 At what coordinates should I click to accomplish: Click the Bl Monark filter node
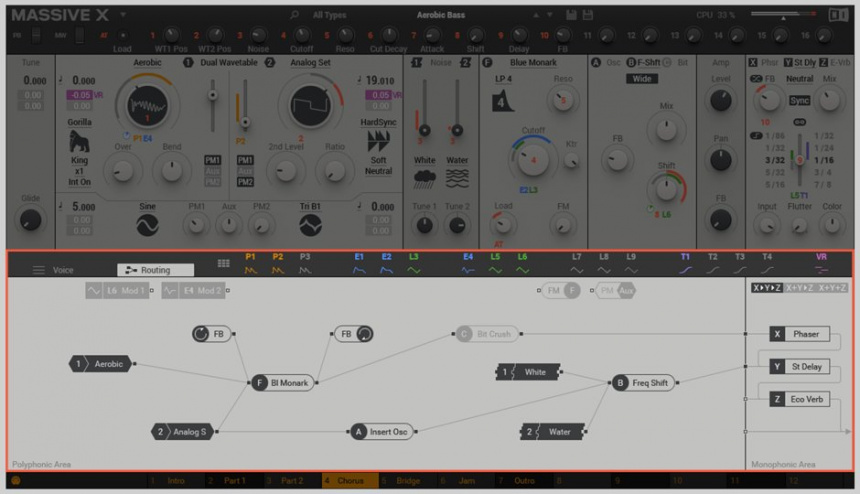tap(283, 382)
